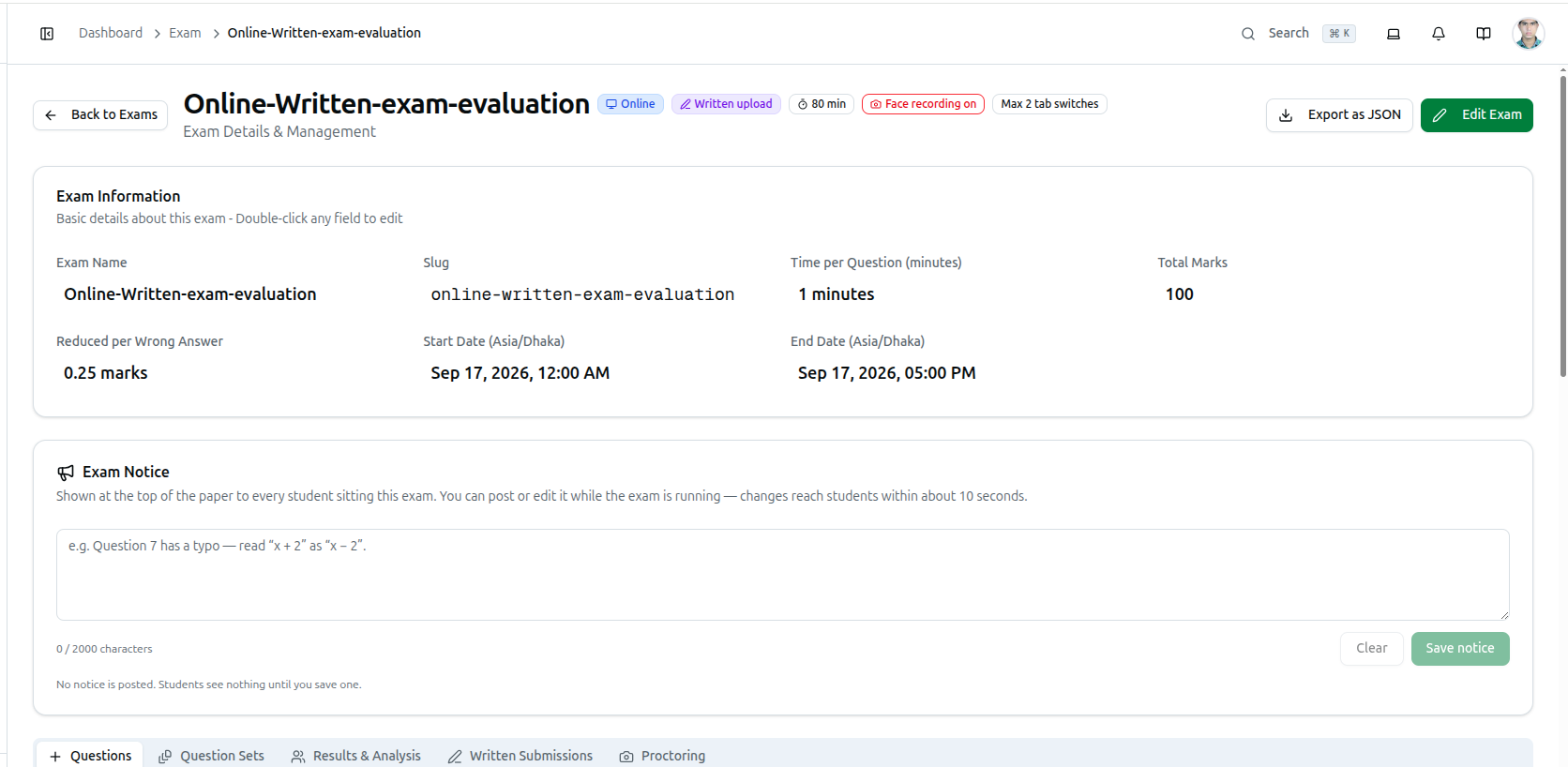Click the Edit Exam button
1568x767 pixels.
[1477, 115]
